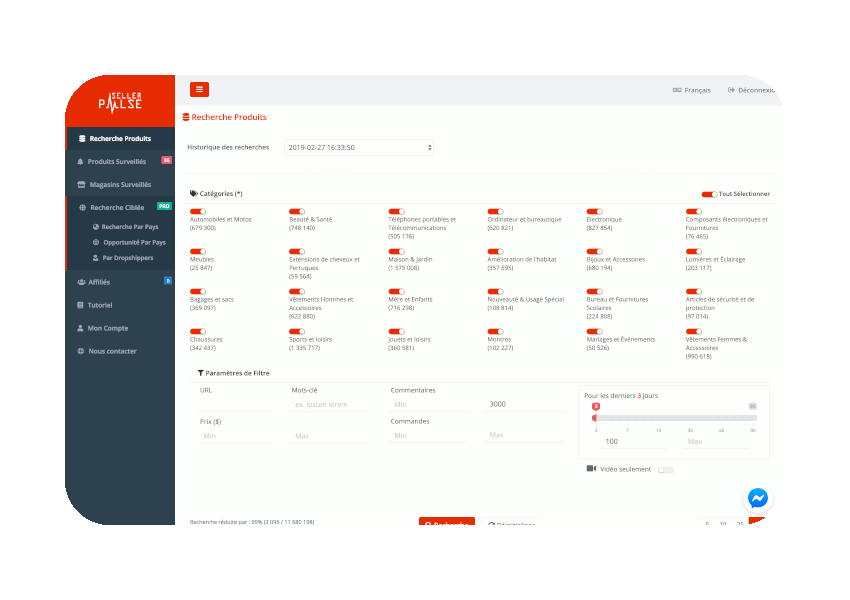Viewport: 850px width, 600px height.
Task: Click the Déconnexion logout icon
Action: tap(731, 90)
